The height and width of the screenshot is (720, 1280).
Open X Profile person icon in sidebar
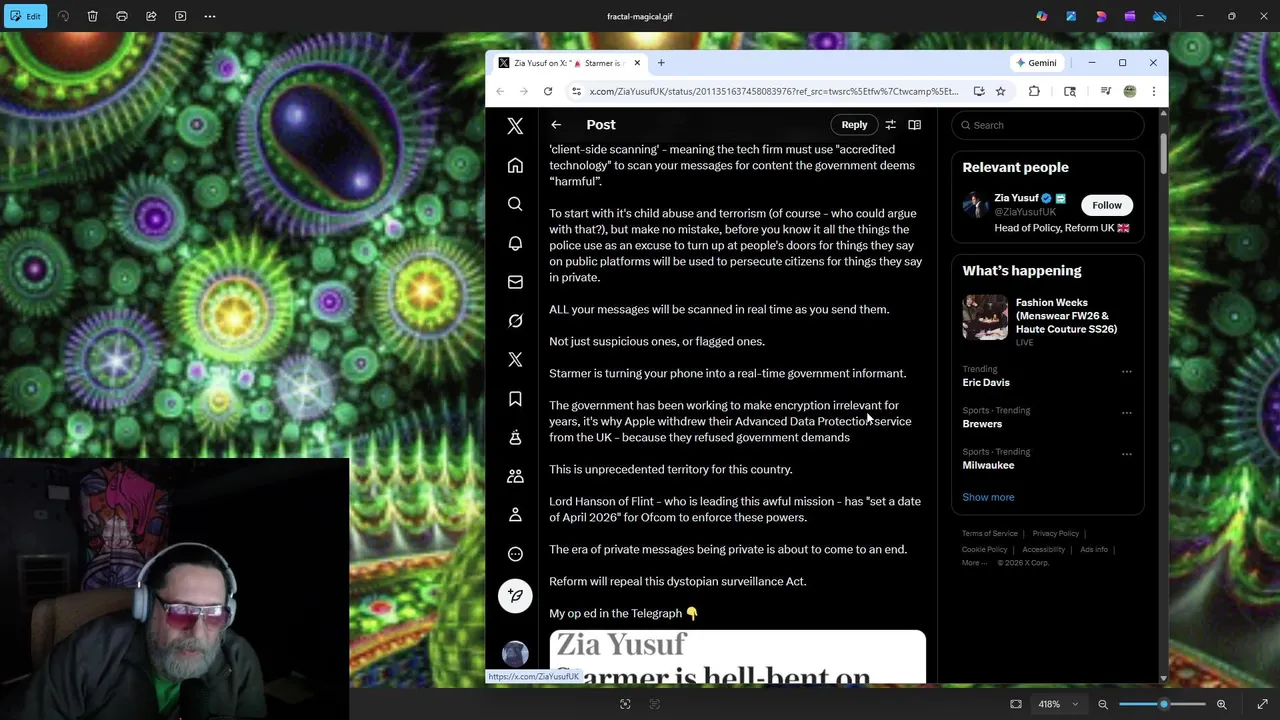(515, 515)
